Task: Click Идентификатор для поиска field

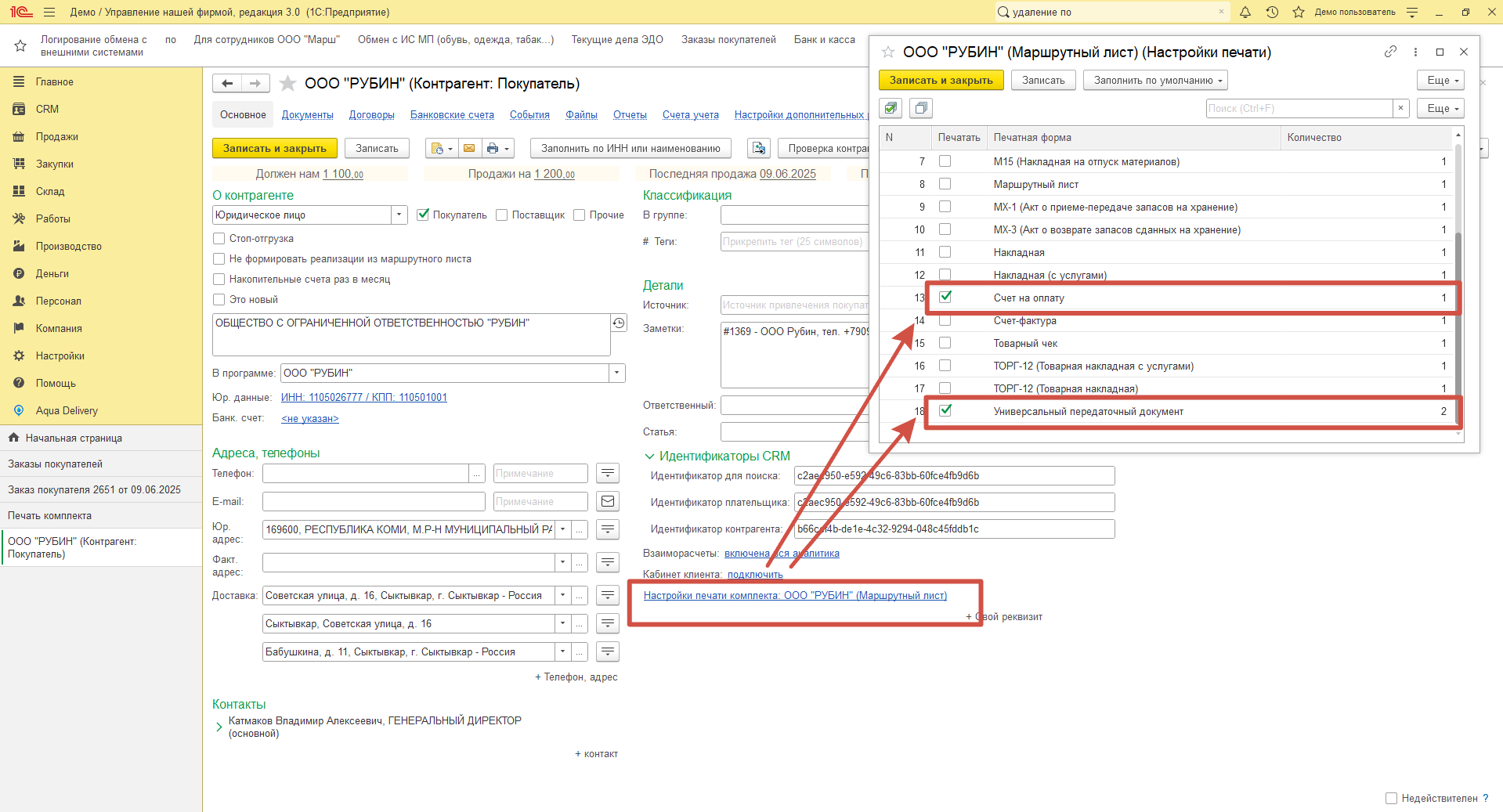Action: 954,475
